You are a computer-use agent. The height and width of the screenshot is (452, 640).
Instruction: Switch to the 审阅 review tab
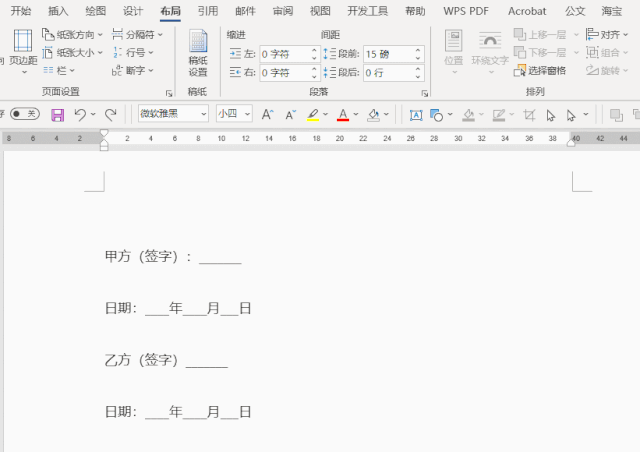pos(283,11)
